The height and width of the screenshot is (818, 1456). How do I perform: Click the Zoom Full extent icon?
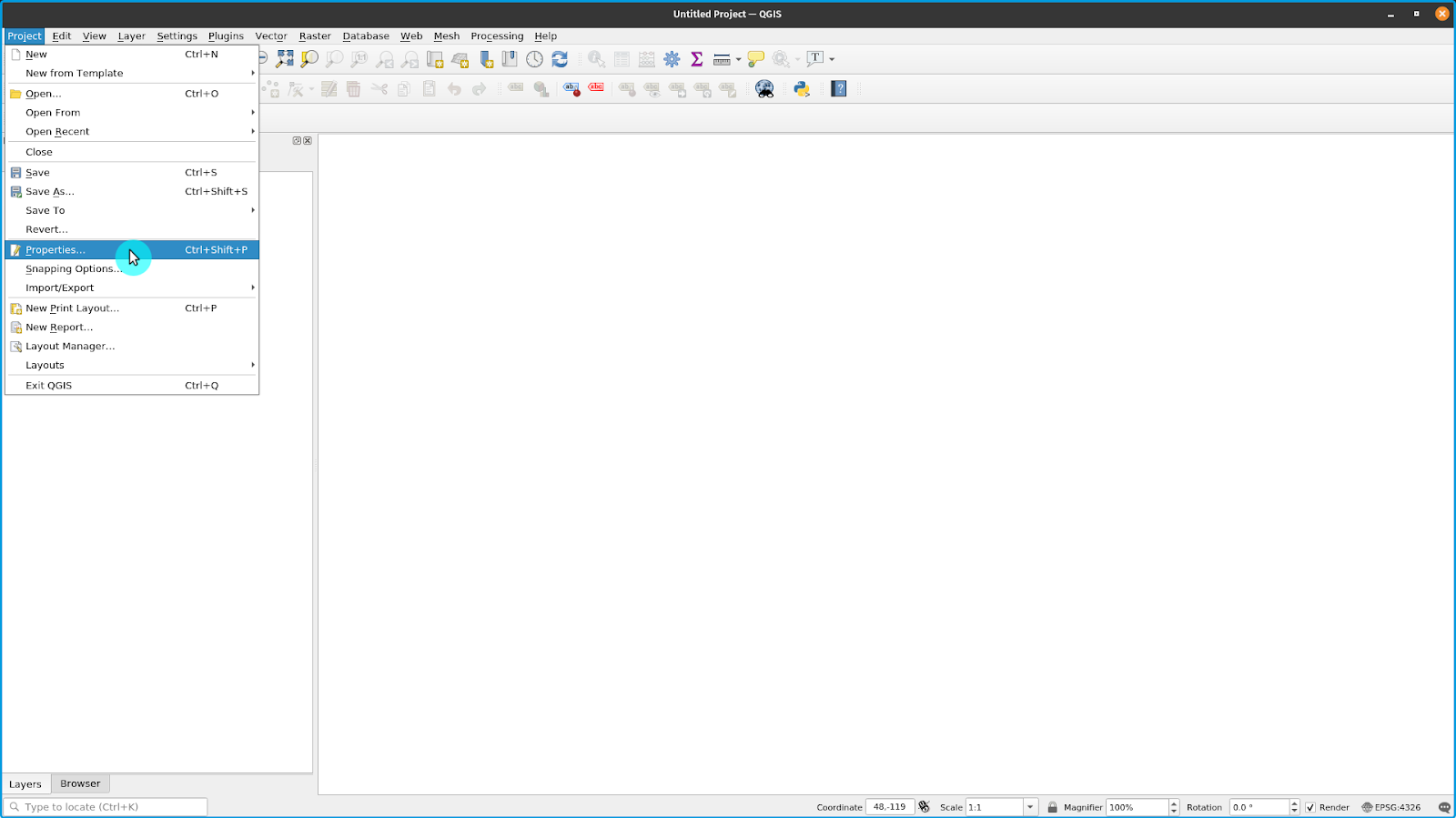pyautogui.click(x=285, y=58)
